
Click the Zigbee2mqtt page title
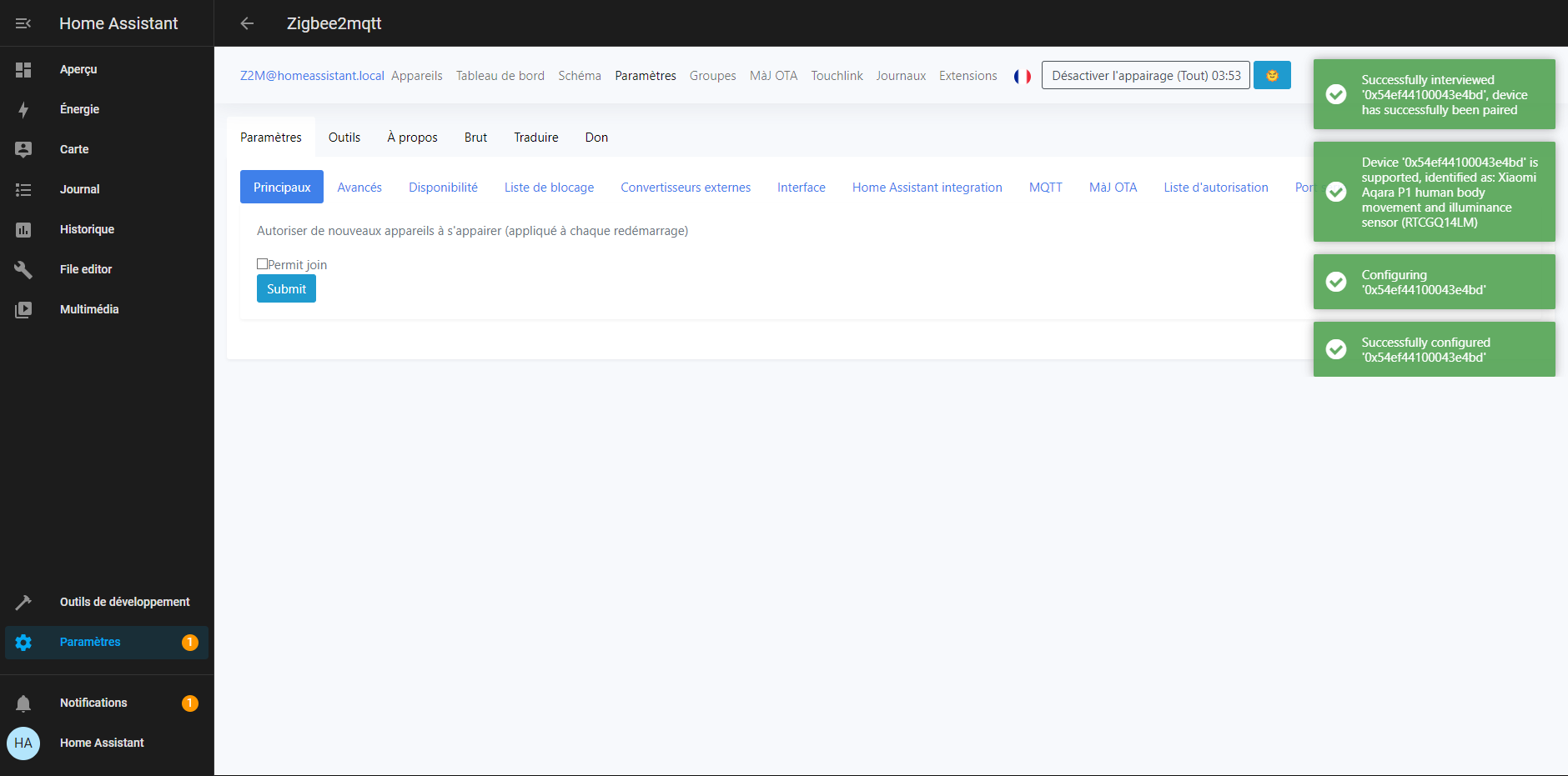334,23
